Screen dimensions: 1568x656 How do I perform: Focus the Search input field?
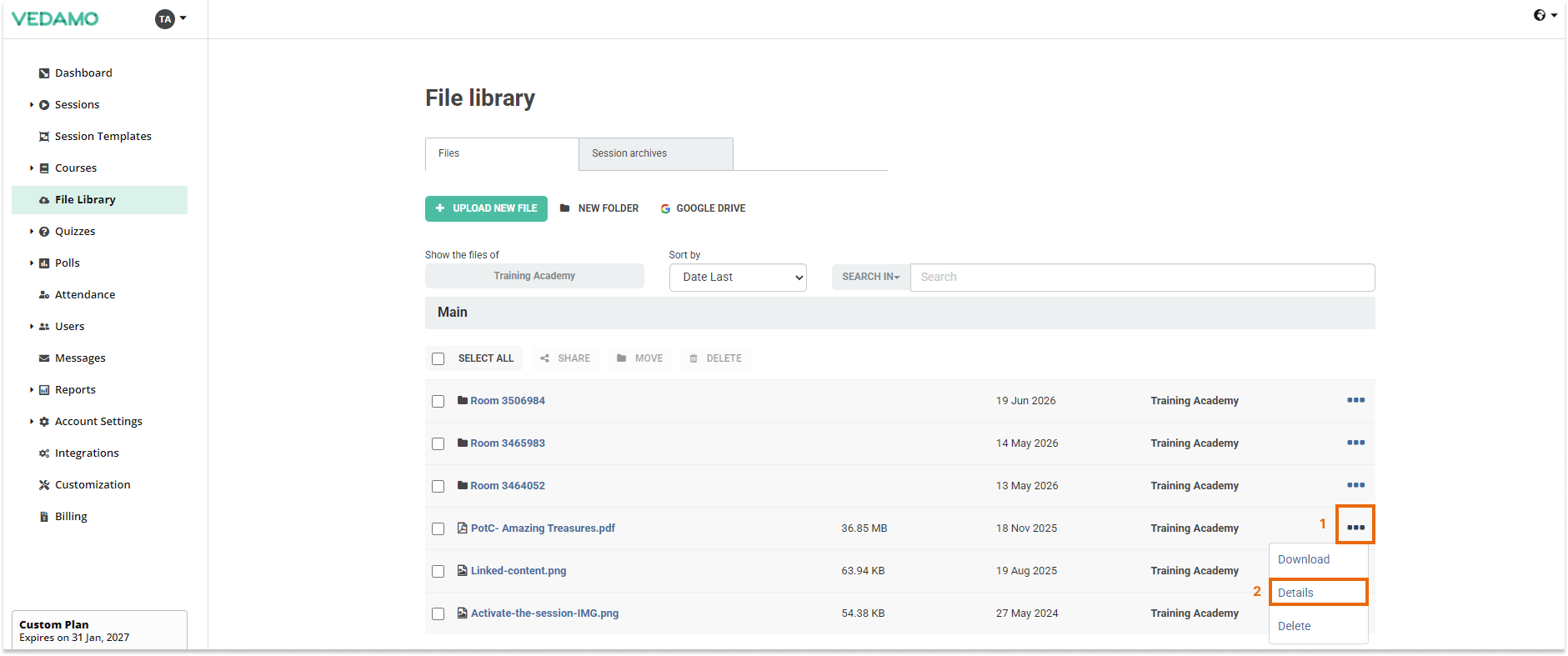tap(1142, 278)
